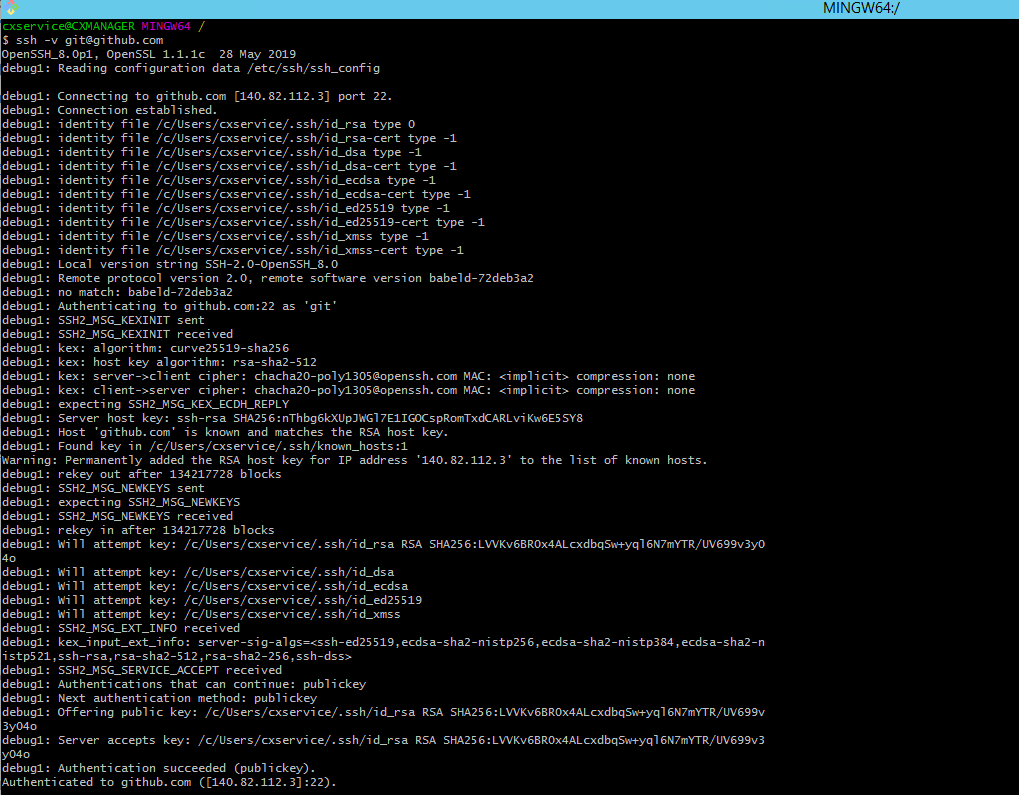Click the SHA256 host key fingerprint text
This screenshot has height=795, width=1019.
point(400,417)
